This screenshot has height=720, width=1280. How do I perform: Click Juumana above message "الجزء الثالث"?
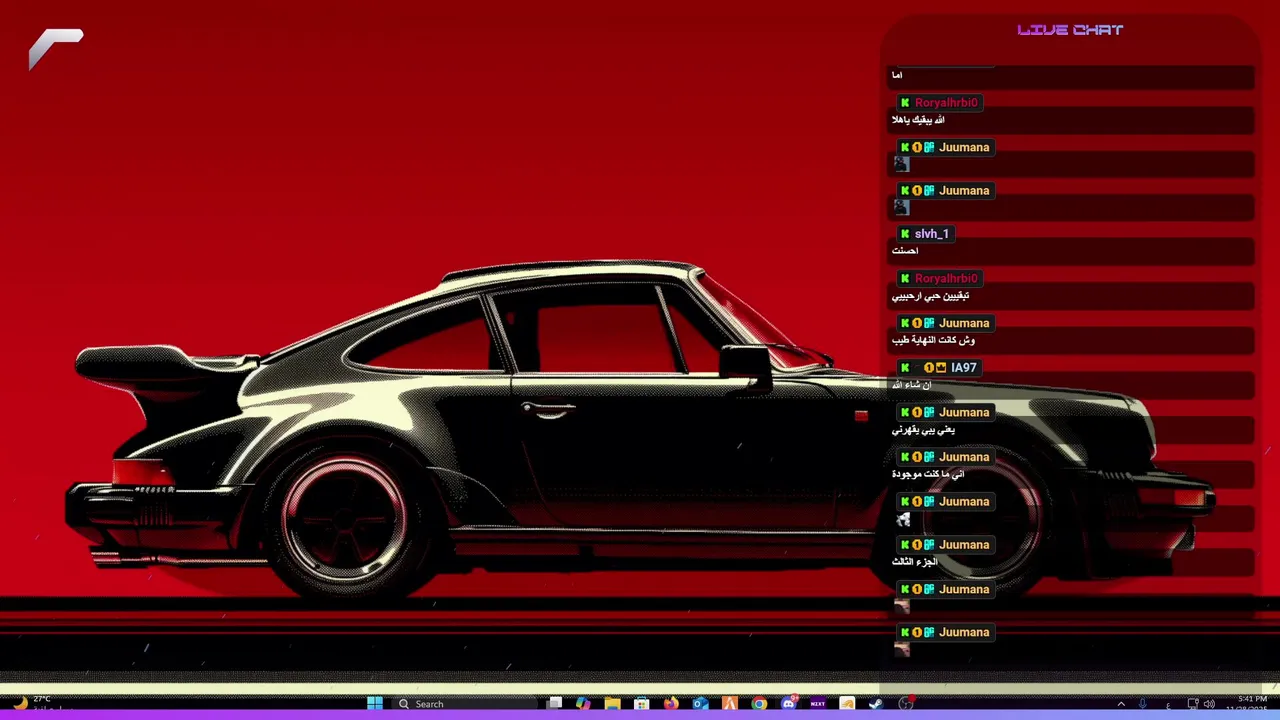tap(964, 545)
